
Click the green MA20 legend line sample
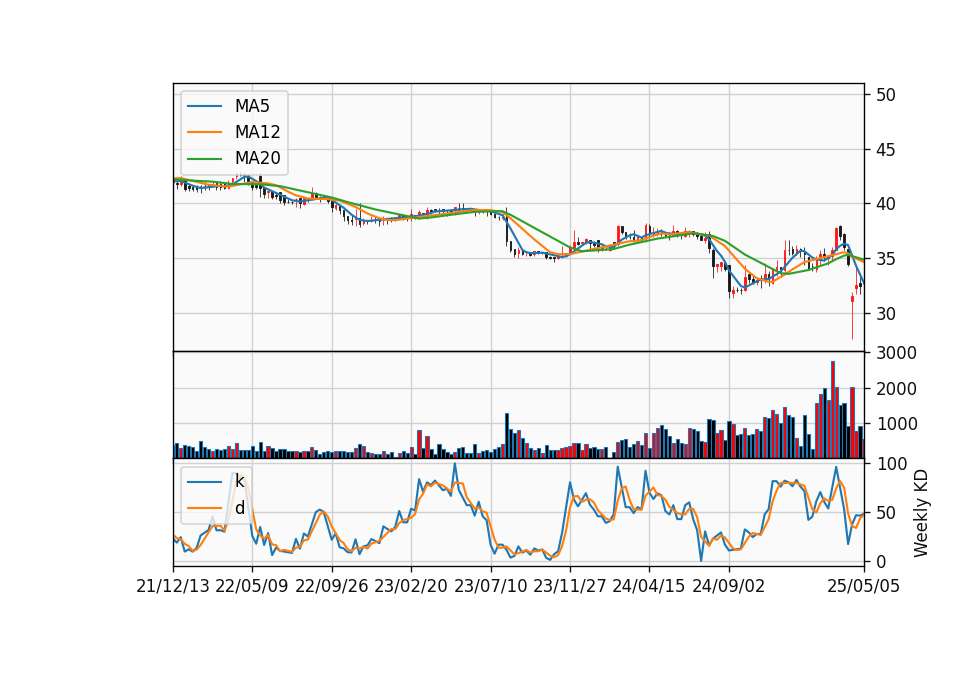tap(204, 159)
